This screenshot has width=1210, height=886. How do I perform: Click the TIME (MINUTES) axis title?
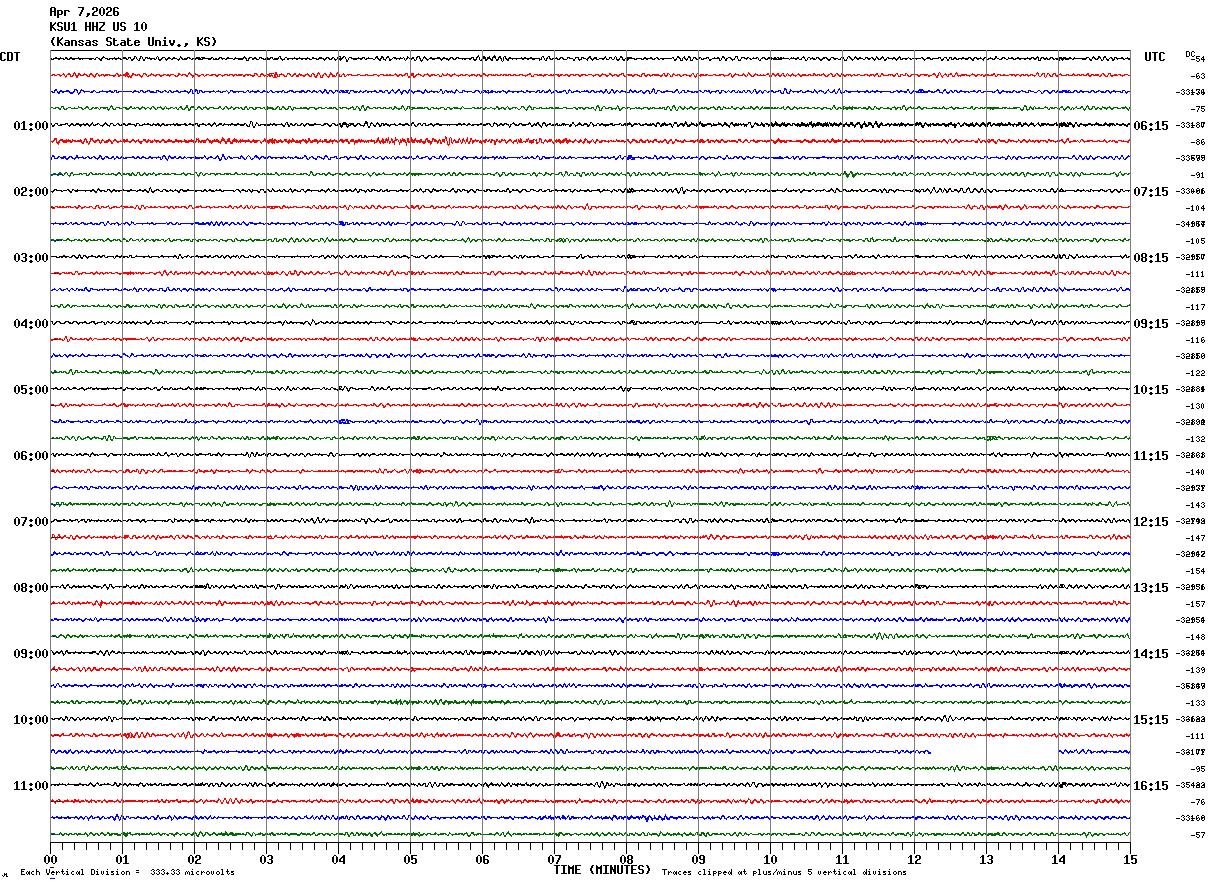(x=602, y=870)
